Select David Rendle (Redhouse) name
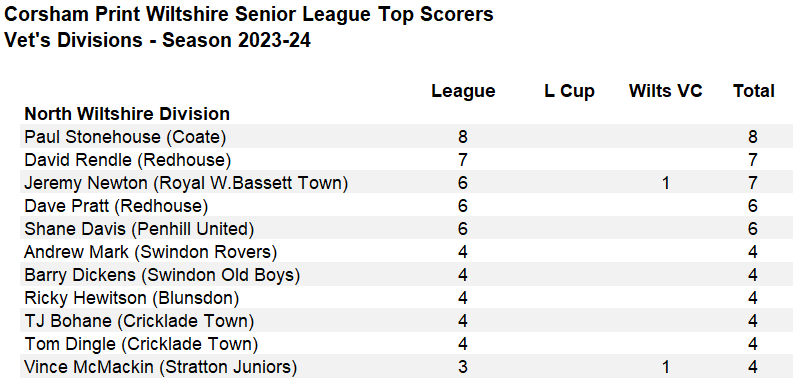This screenshot has height=378, width=793. (x=127, y=160)
